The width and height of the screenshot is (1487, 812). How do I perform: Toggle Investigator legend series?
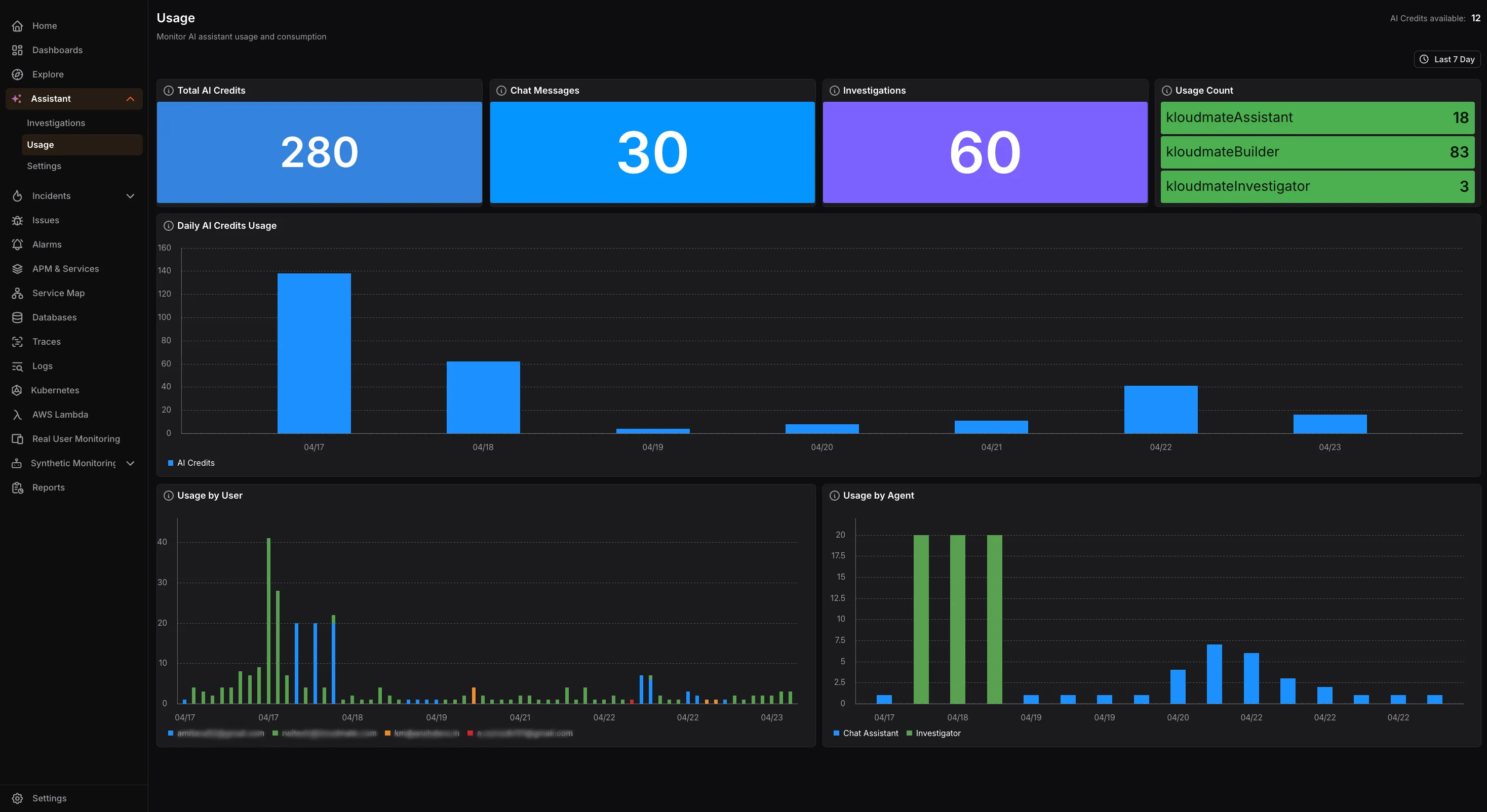coord(933,733)
